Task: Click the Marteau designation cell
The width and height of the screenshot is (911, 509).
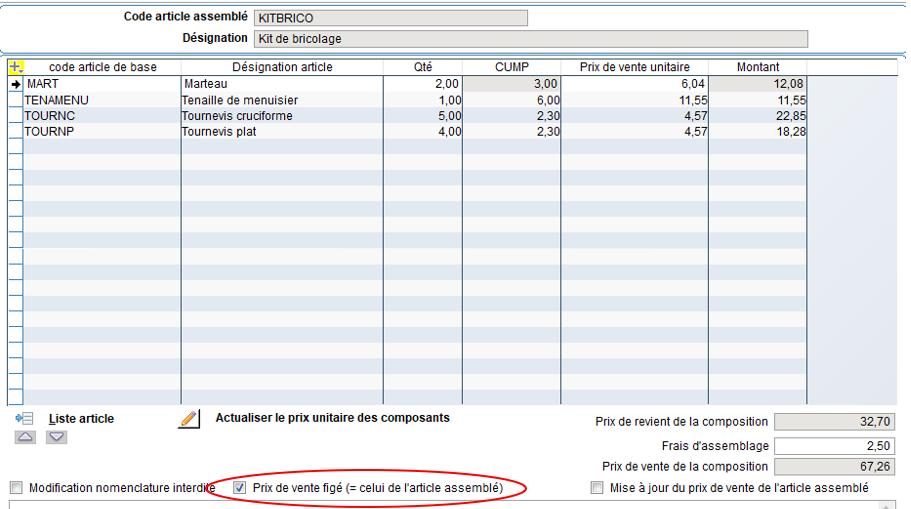Action: (x=282, y=84)
